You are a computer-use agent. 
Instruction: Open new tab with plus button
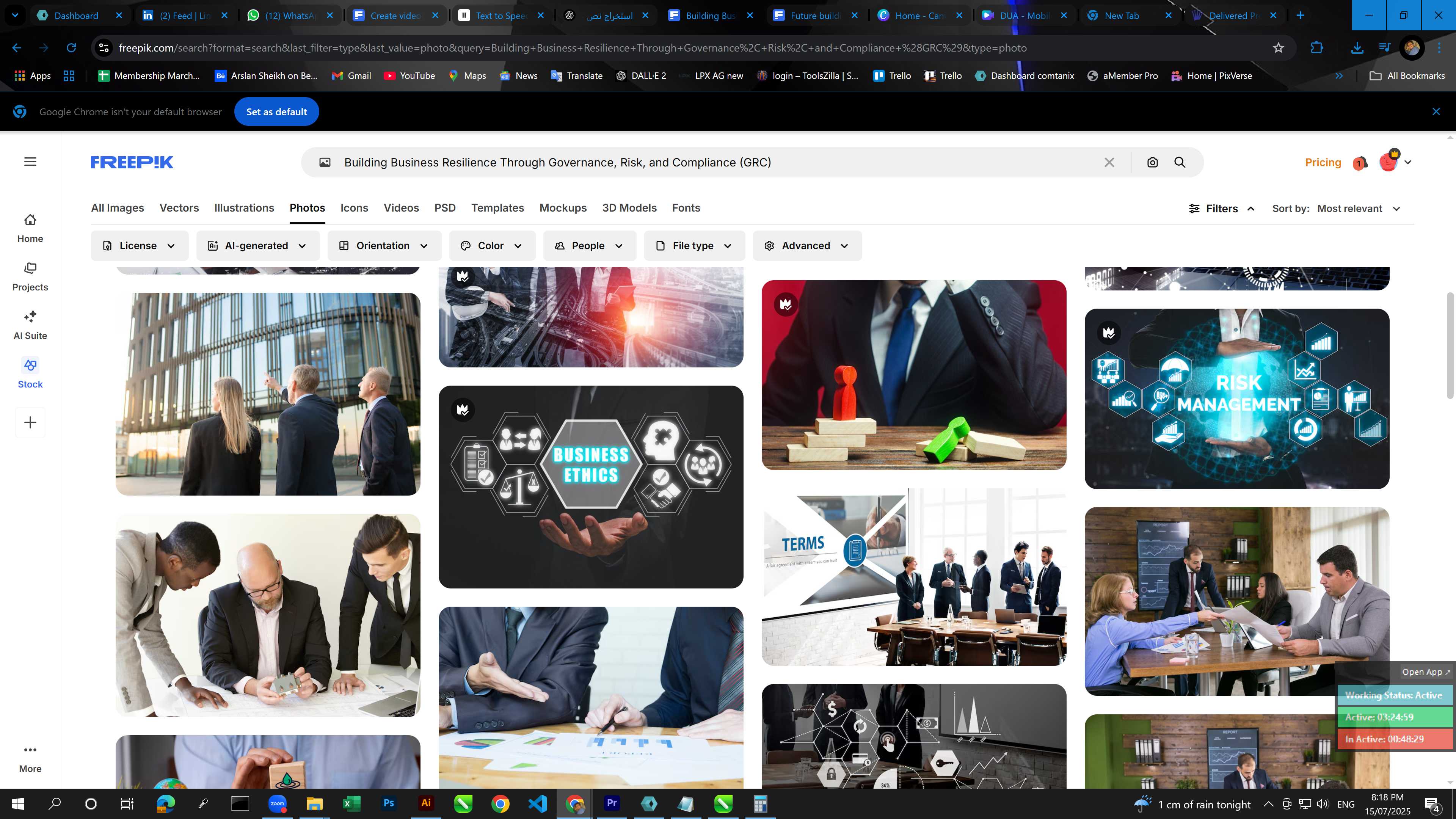pyautogui.click(x=1301, y=15)
